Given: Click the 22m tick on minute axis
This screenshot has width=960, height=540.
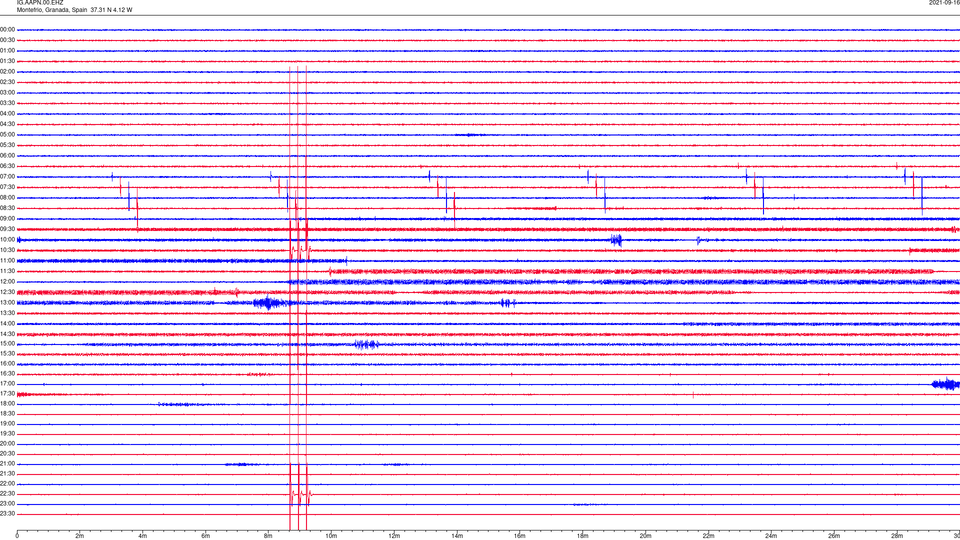Looking at the screenshot, I should [x=708, y=536].
